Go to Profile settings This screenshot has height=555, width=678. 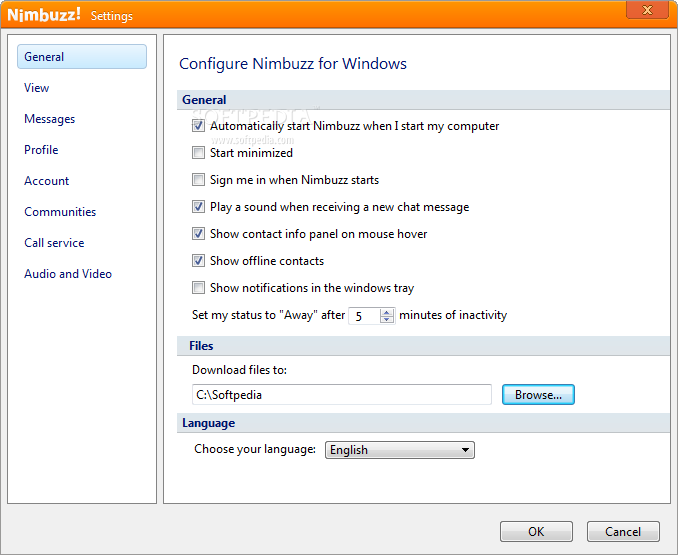click(x=41, y=150)
